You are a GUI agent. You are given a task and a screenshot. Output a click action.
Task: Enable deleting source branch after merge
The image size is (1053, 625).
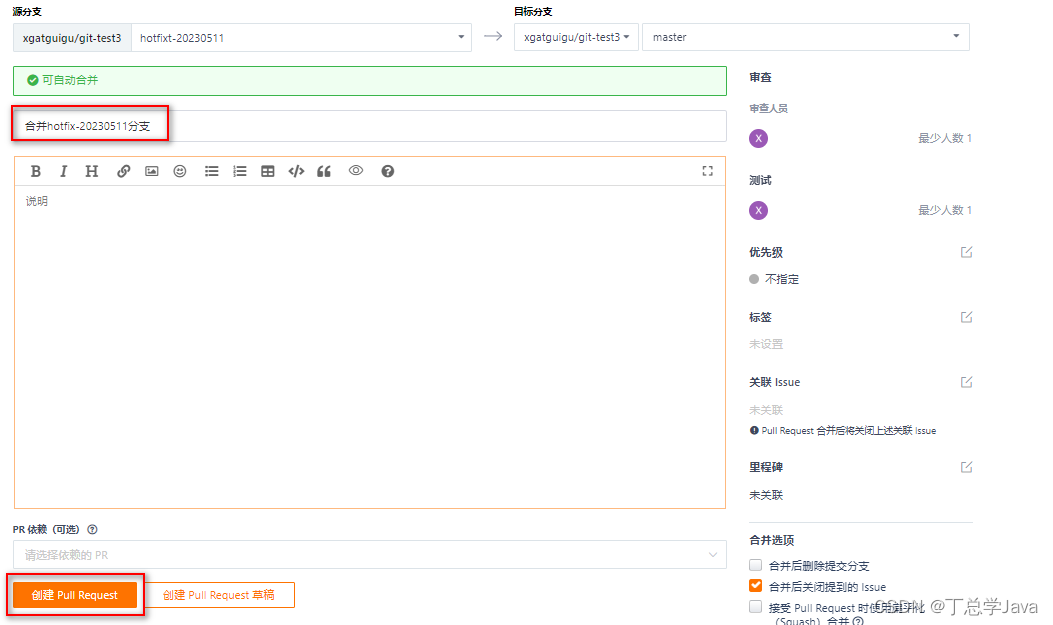[756, 565]
